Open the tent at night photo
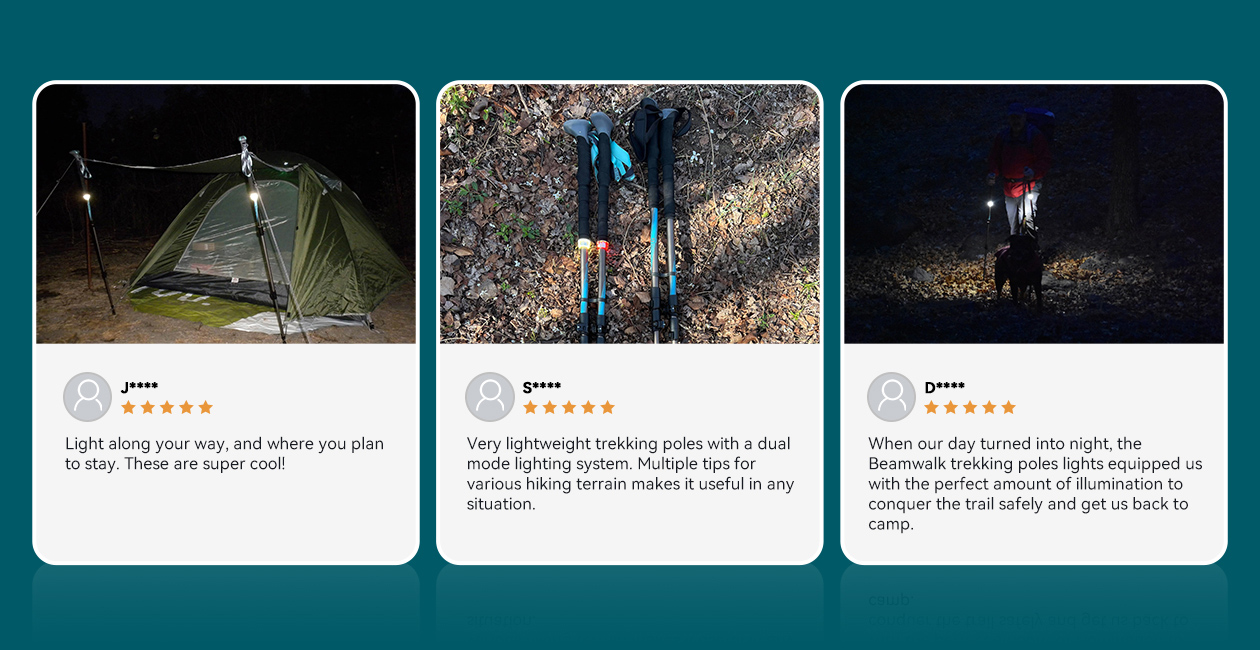Viewport: 1260px width, 650px height. [x=226, y=214]
